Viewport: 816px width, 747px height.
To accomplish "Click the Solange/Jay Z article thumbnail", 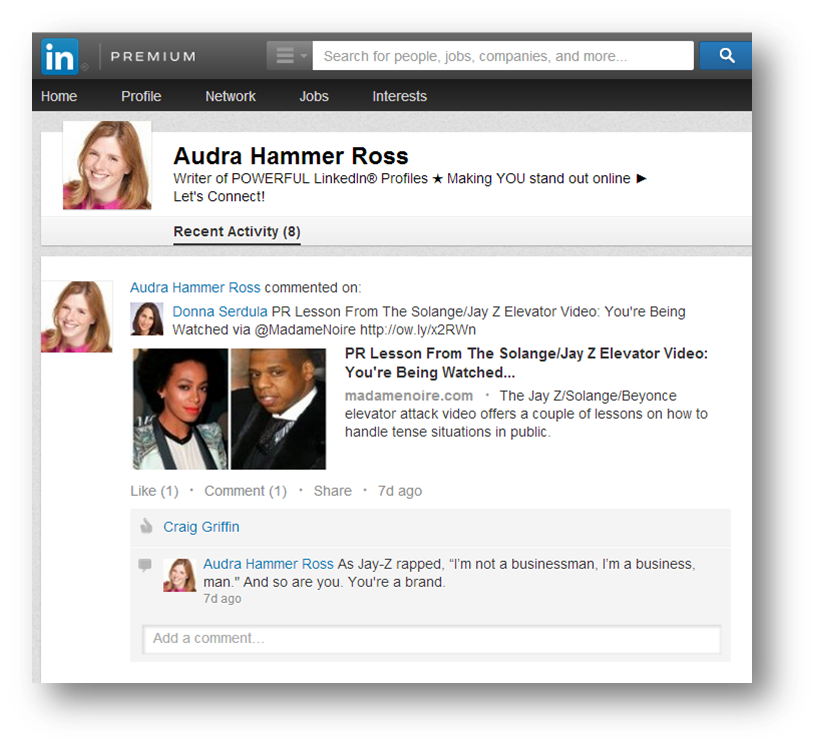I will point(228,409).
